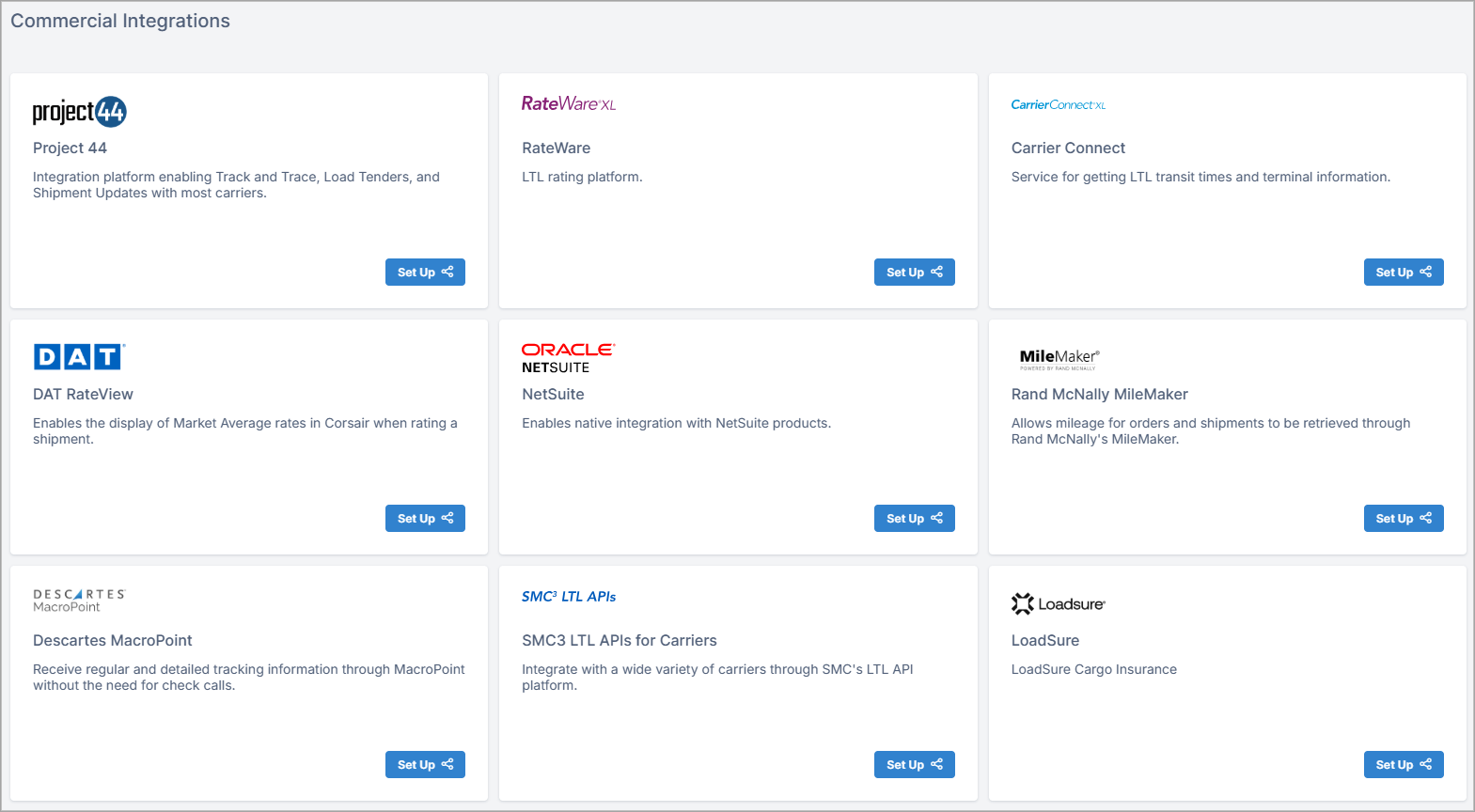Click 'LoadSure Cargo Insurance' description
This screenshot has width=1475, height=812.
[x=1094, y=669]
